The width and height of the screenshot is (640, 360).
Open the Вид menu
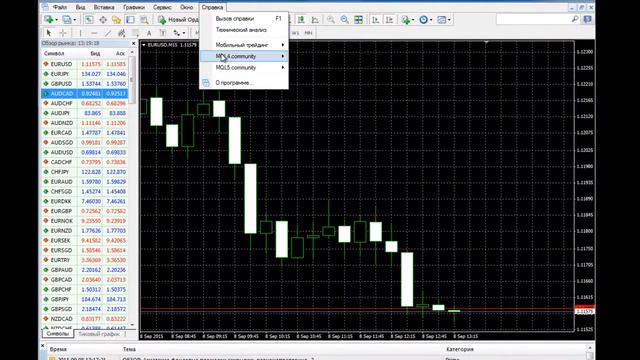click(x=80, y=7)
